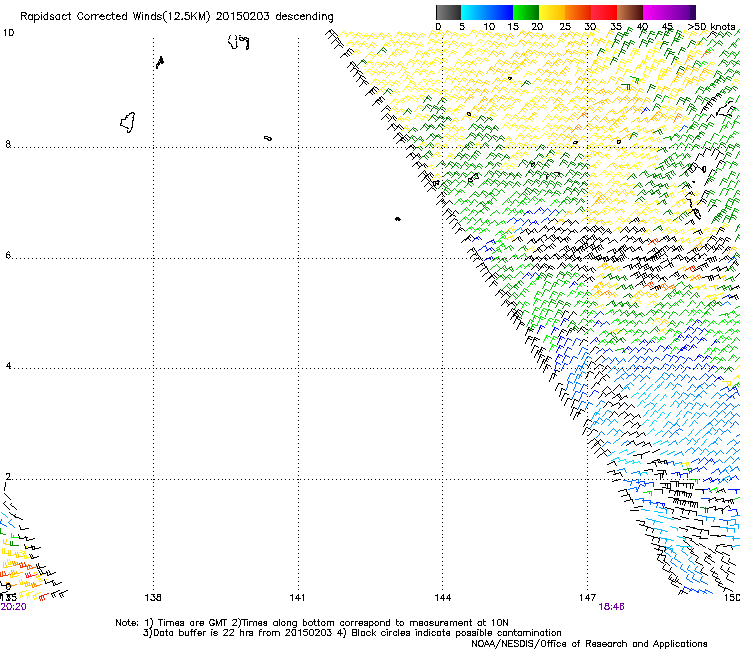Click the 'NOAA/NESDIS/Office of Research and Applications' credit
The width and height of the screenshot is (740, 650).
(589, 644)
